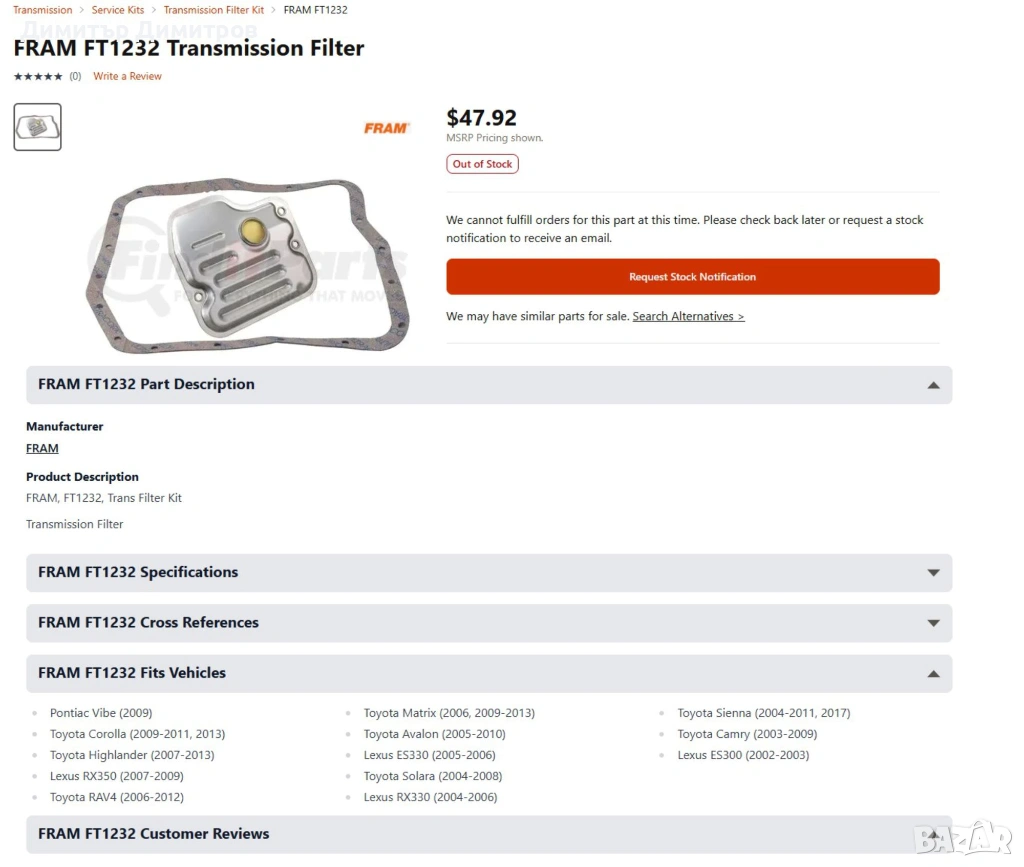Click the Write a Review link

coord(127,77)
